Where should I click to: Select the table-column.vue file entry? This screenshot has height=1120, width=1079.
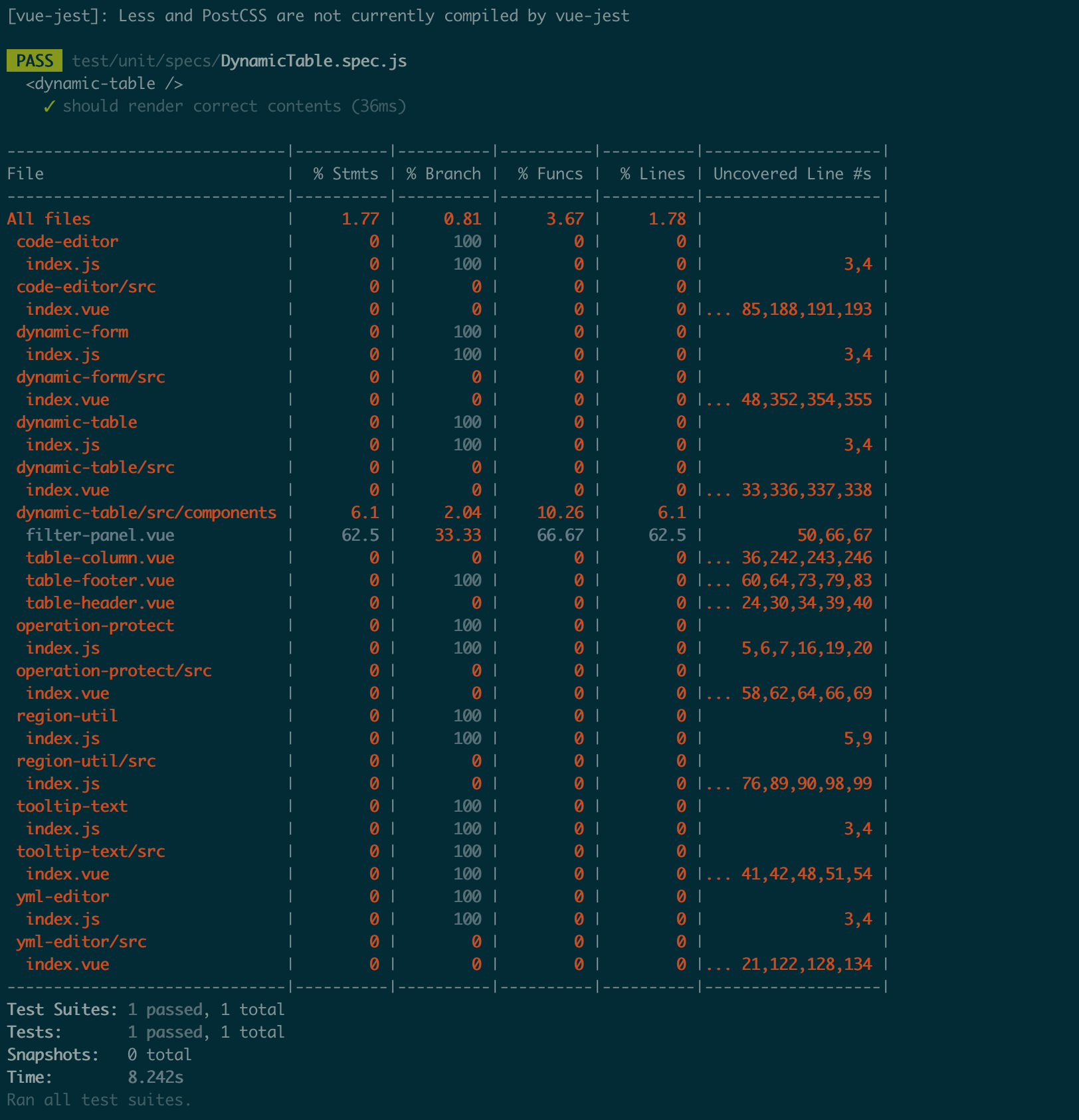coord(100,558)
